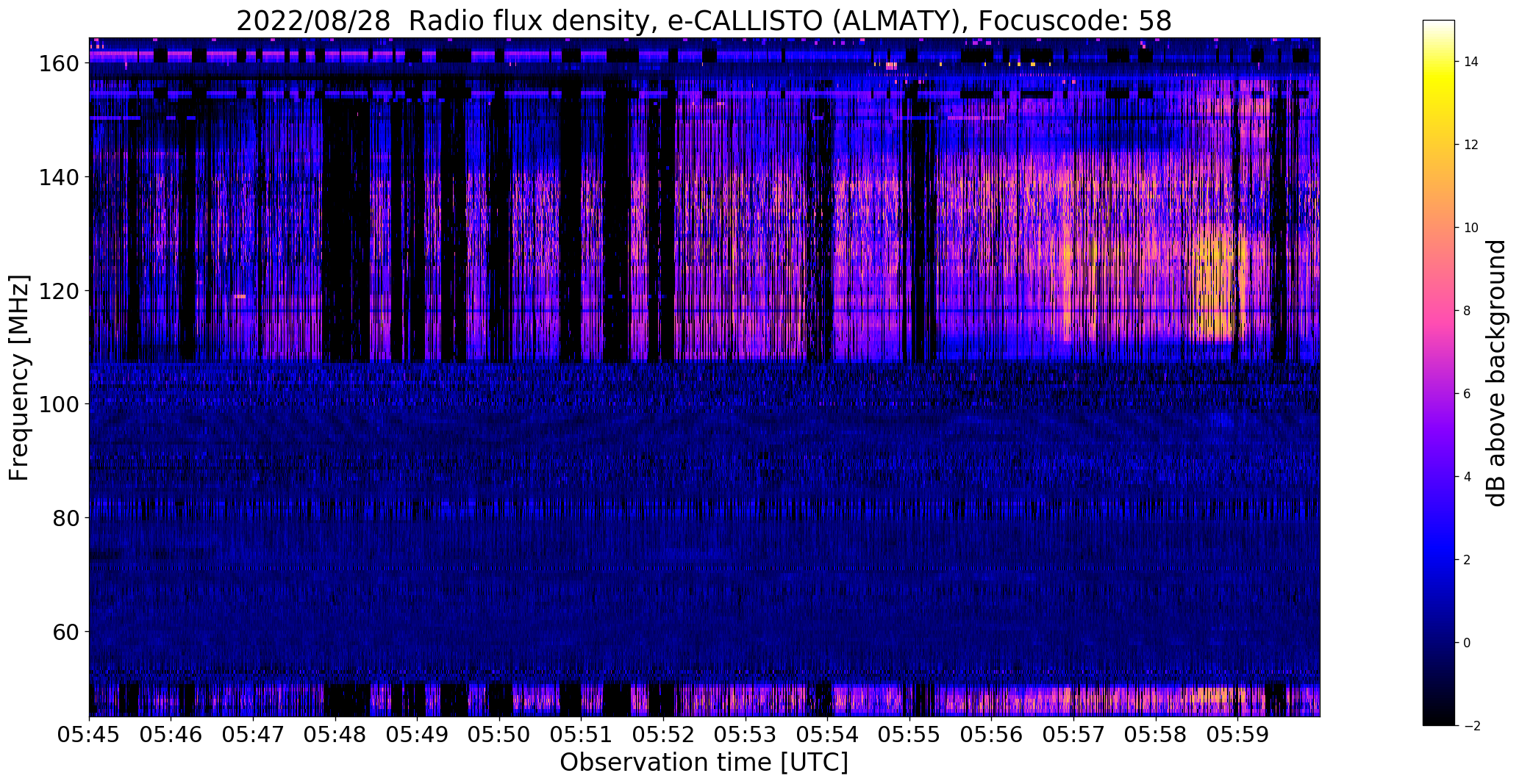
Task: Click the colorbar tick label 0
Action: pyautogui.click(x=1467, y=643)
